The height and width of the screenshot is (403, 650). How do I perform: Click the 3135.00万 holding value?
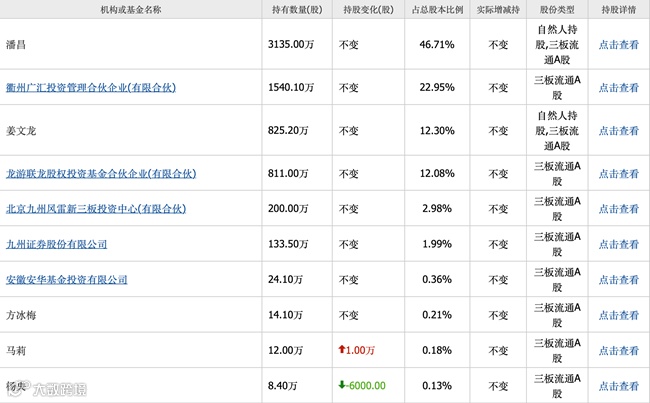[291, 44]
